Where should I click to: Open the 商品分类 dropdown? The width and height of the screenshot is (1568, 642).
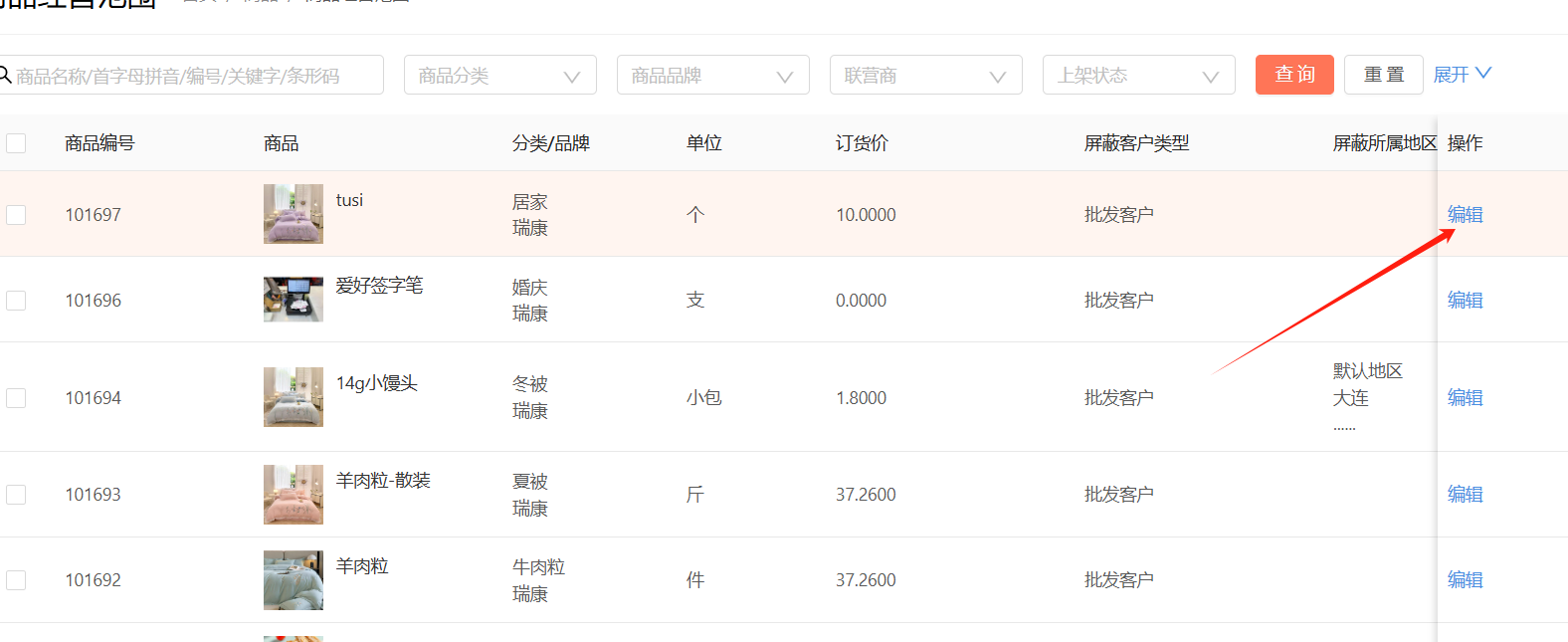click(500, 76)
